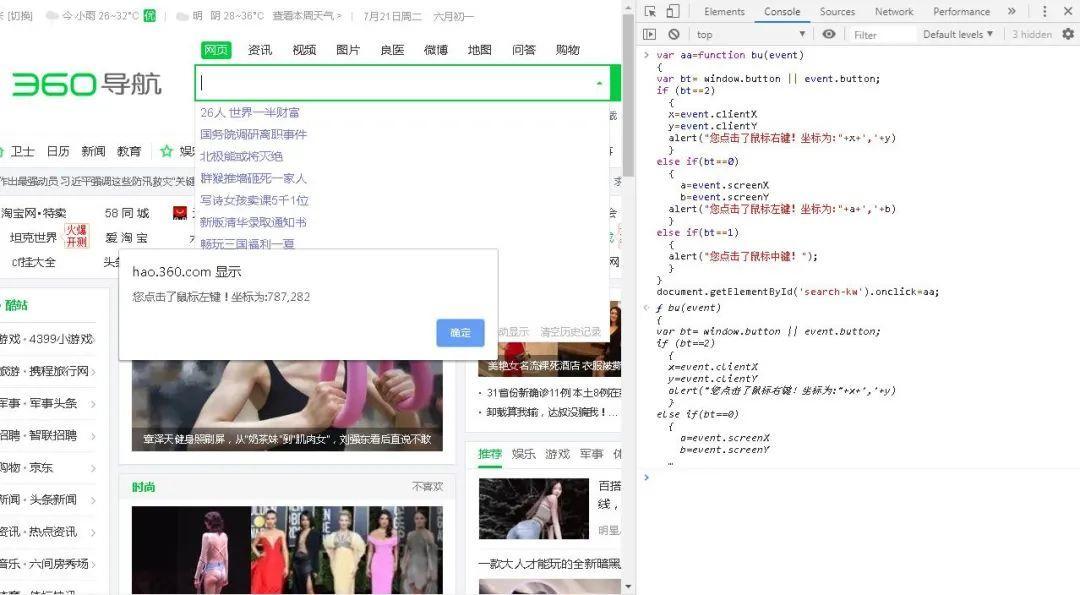
Task: Select the 推荐 news tab
Action: (x=490, y=454)
